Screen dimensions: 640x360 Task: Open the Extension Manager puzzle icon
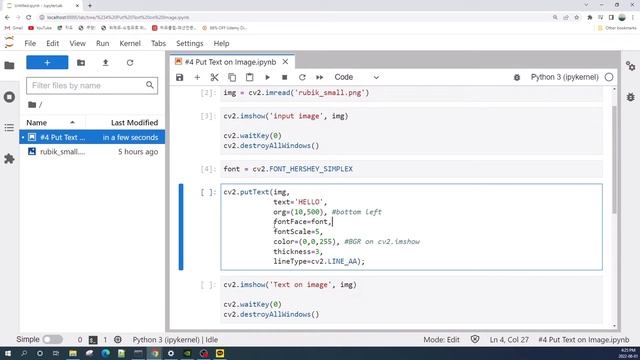[x=9, y=159]
